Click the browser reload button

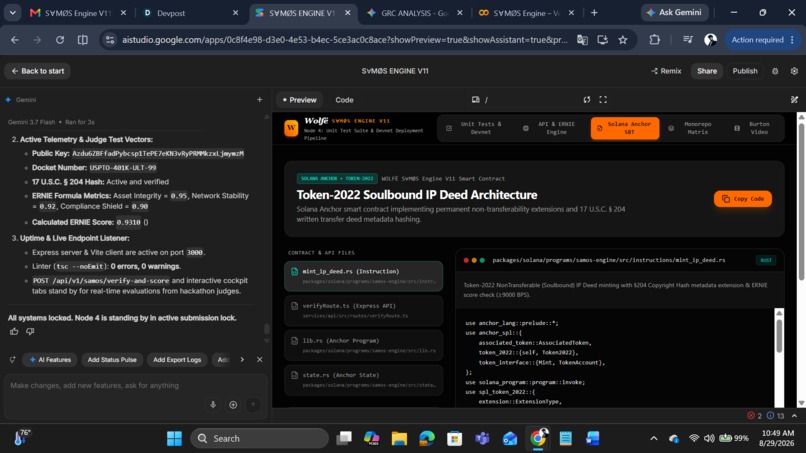click(60, 40)
